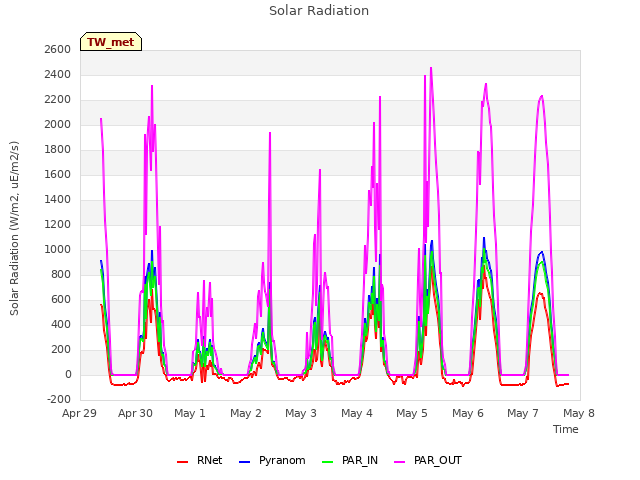Screen dimensions: 640x480
Task: Click the -200 y-axis tick label
Action: [59, 400]
